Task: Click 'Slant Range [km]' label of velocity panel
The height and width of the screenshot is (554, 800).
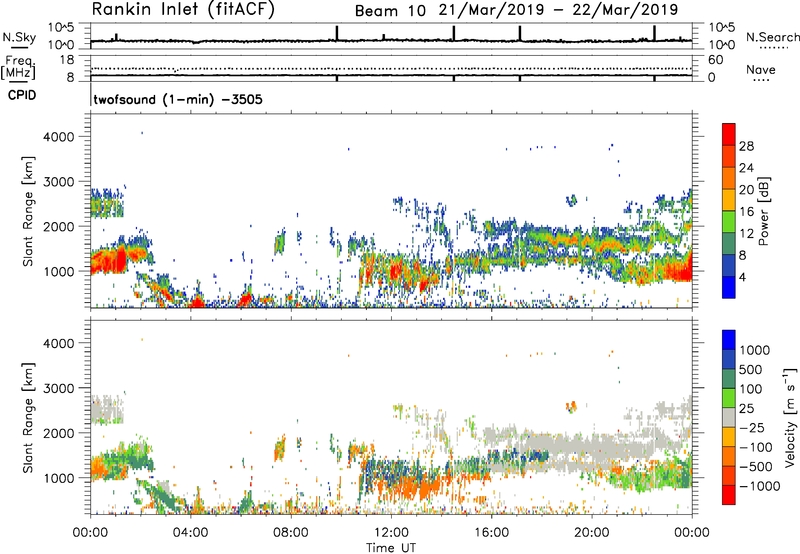Action: tap(28, 417)
